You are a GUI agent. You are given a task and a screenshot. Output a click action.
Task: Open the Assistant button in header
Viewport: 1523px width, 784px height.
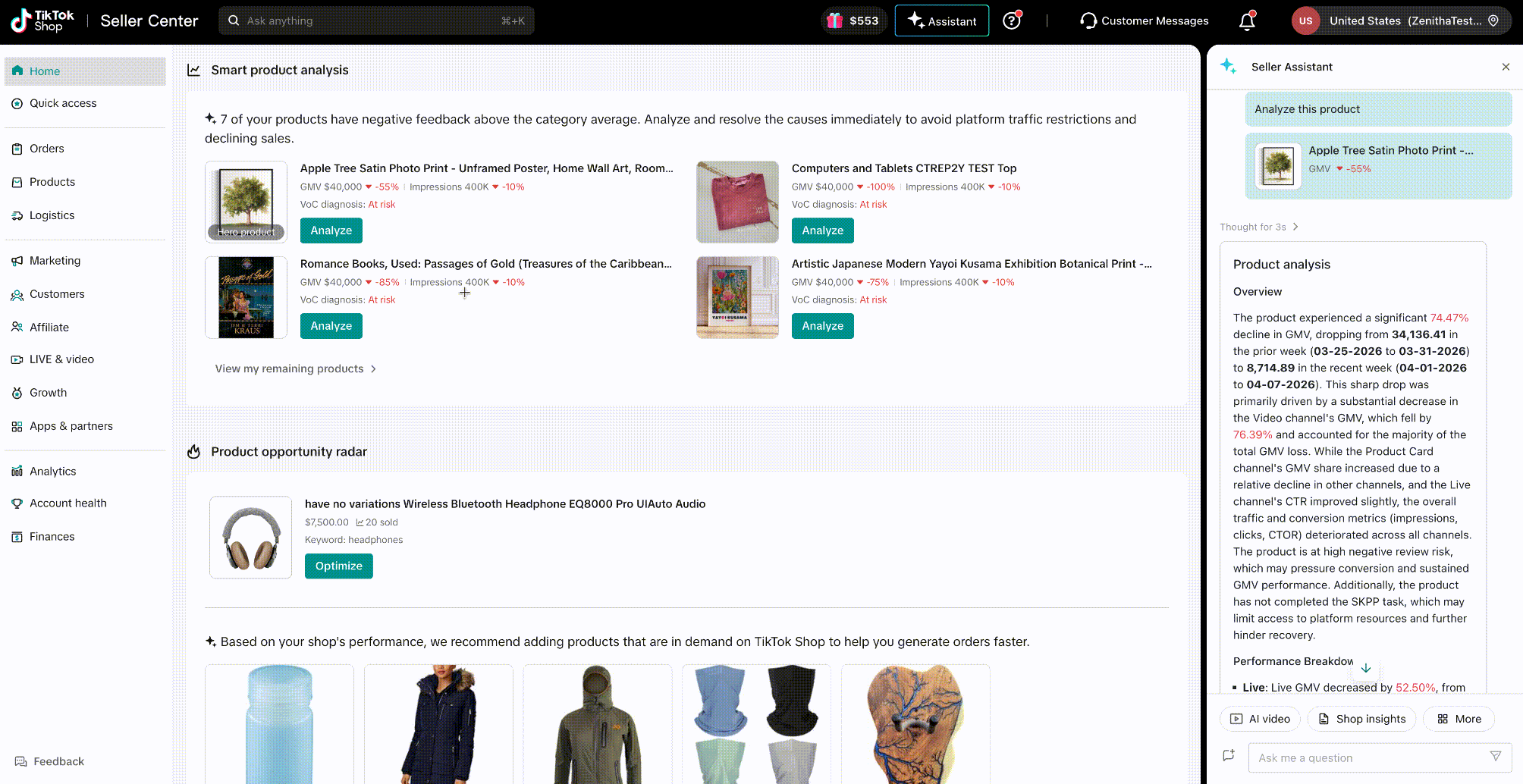click(x=942, y=20)
